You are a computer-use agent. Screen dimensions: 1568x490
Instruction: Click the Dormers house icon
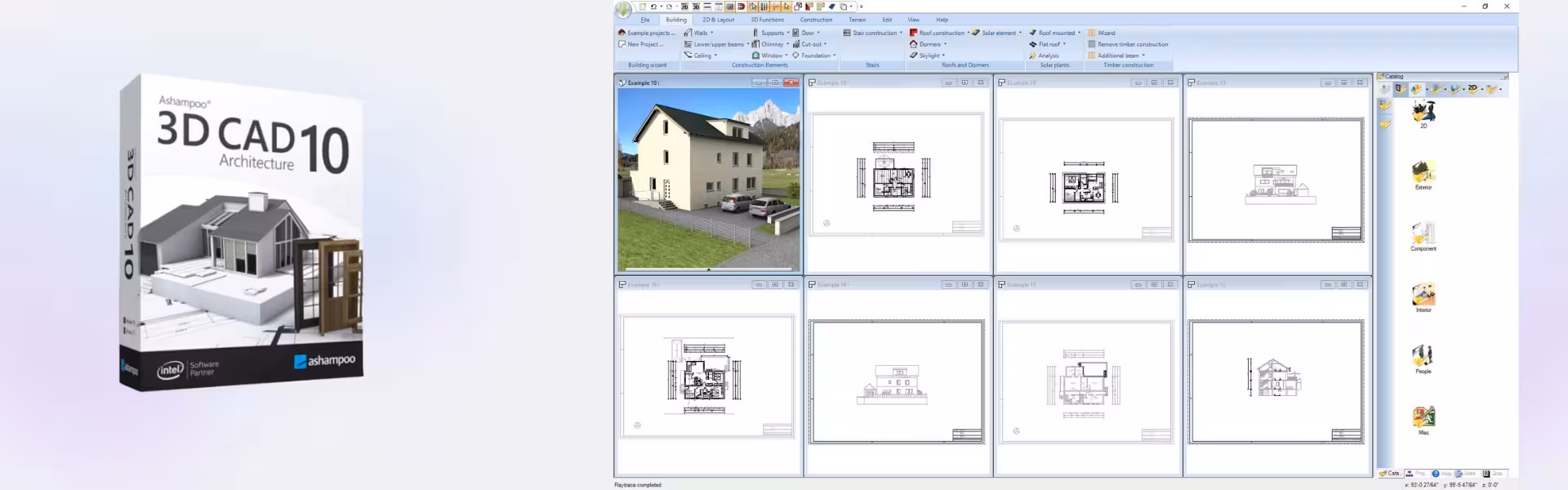(x=914, y=44)
